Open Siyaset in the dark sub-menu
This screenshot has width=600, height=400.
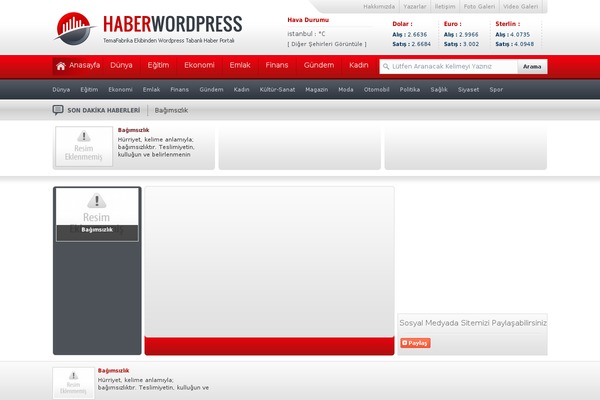[x=468, y=90]
